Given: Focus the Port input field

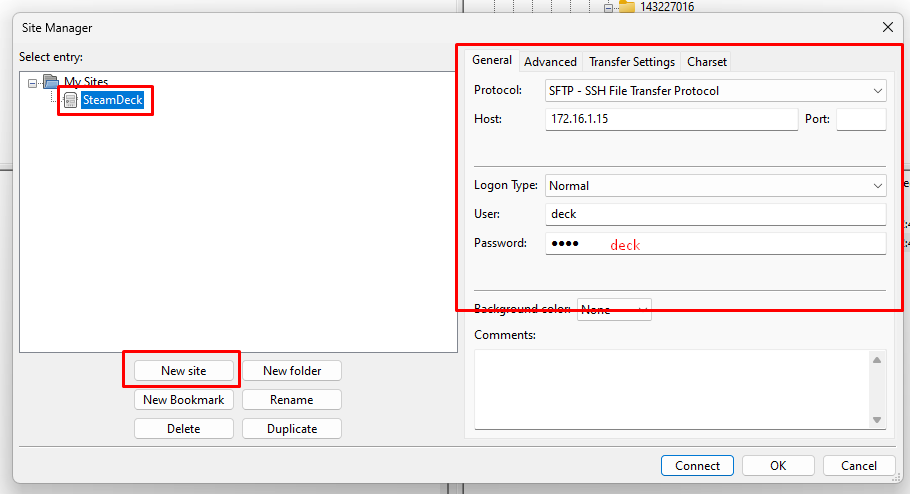Looking at the screenshot, I should coord(860,120).
